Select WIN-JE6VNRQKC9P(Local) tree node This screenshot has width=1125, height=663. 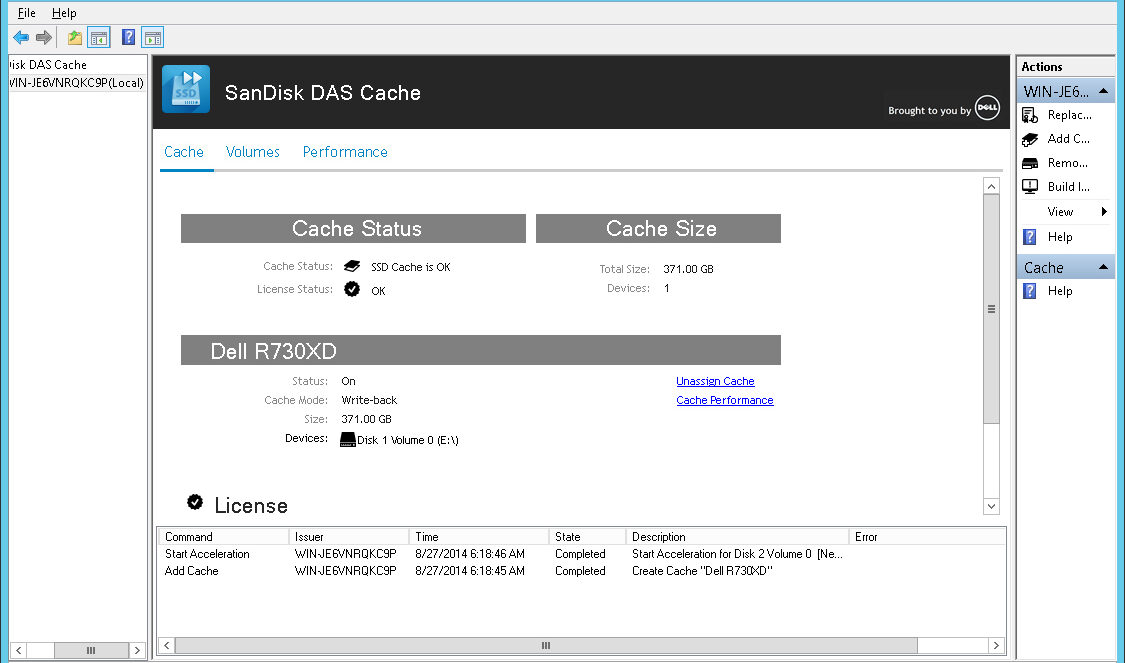click(x=77, y=83)
